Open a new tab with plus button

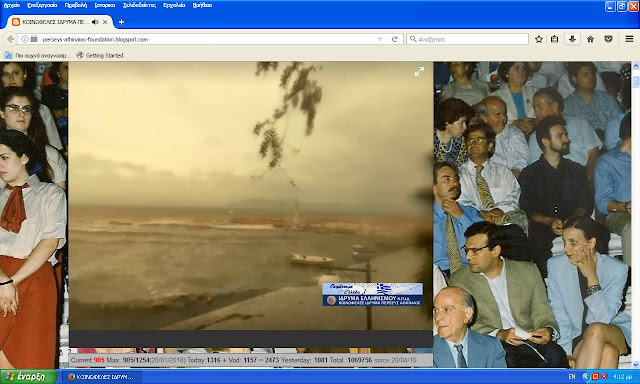tap(121, 22)
